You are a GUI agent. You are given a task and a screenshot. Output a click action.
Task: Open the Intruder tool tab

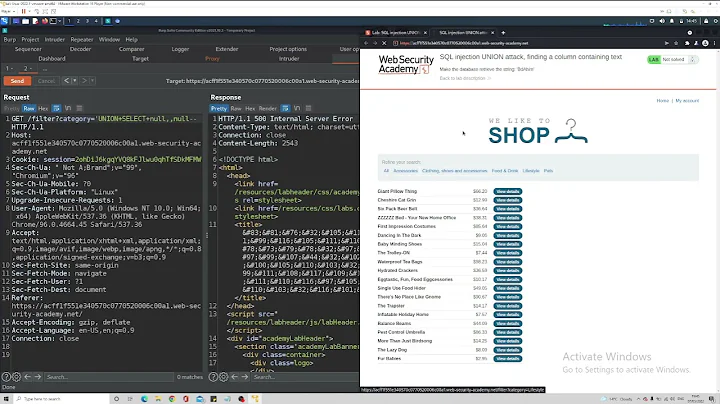click(289, 59)
